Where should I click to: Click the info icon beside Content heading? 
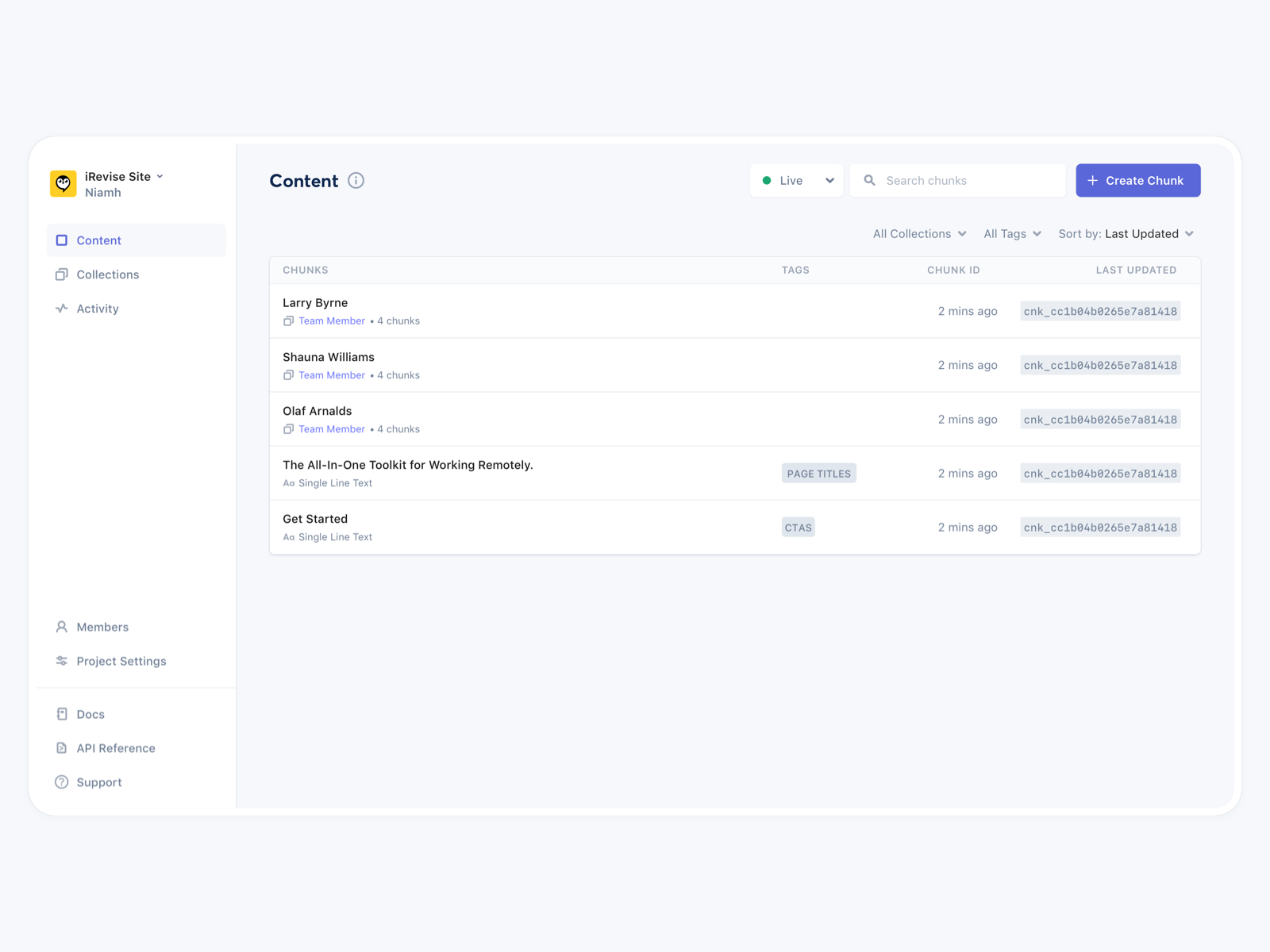pos(356,180)
